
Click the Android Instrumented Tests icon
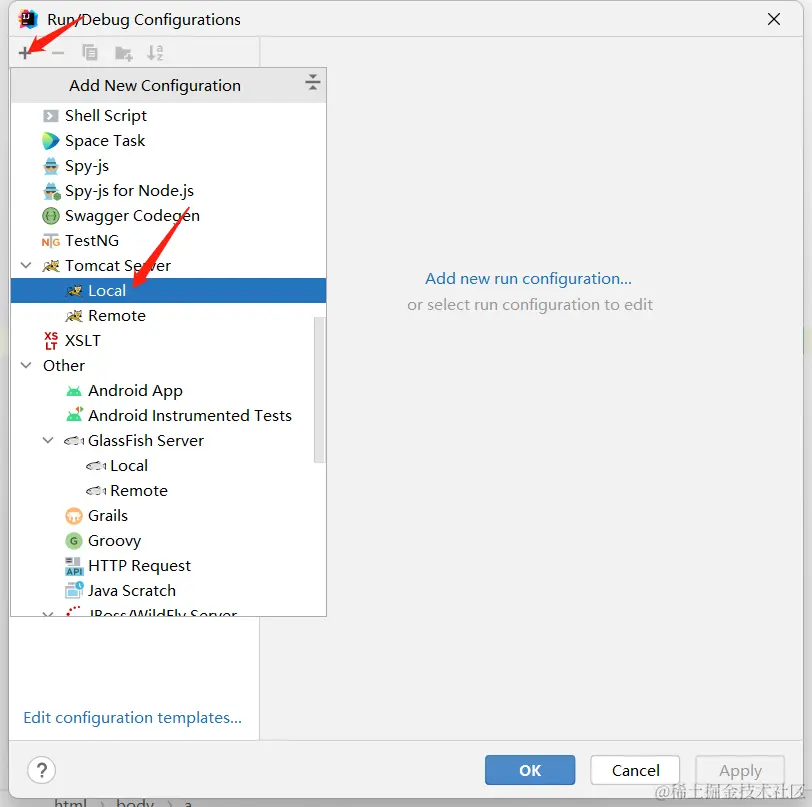75,415
